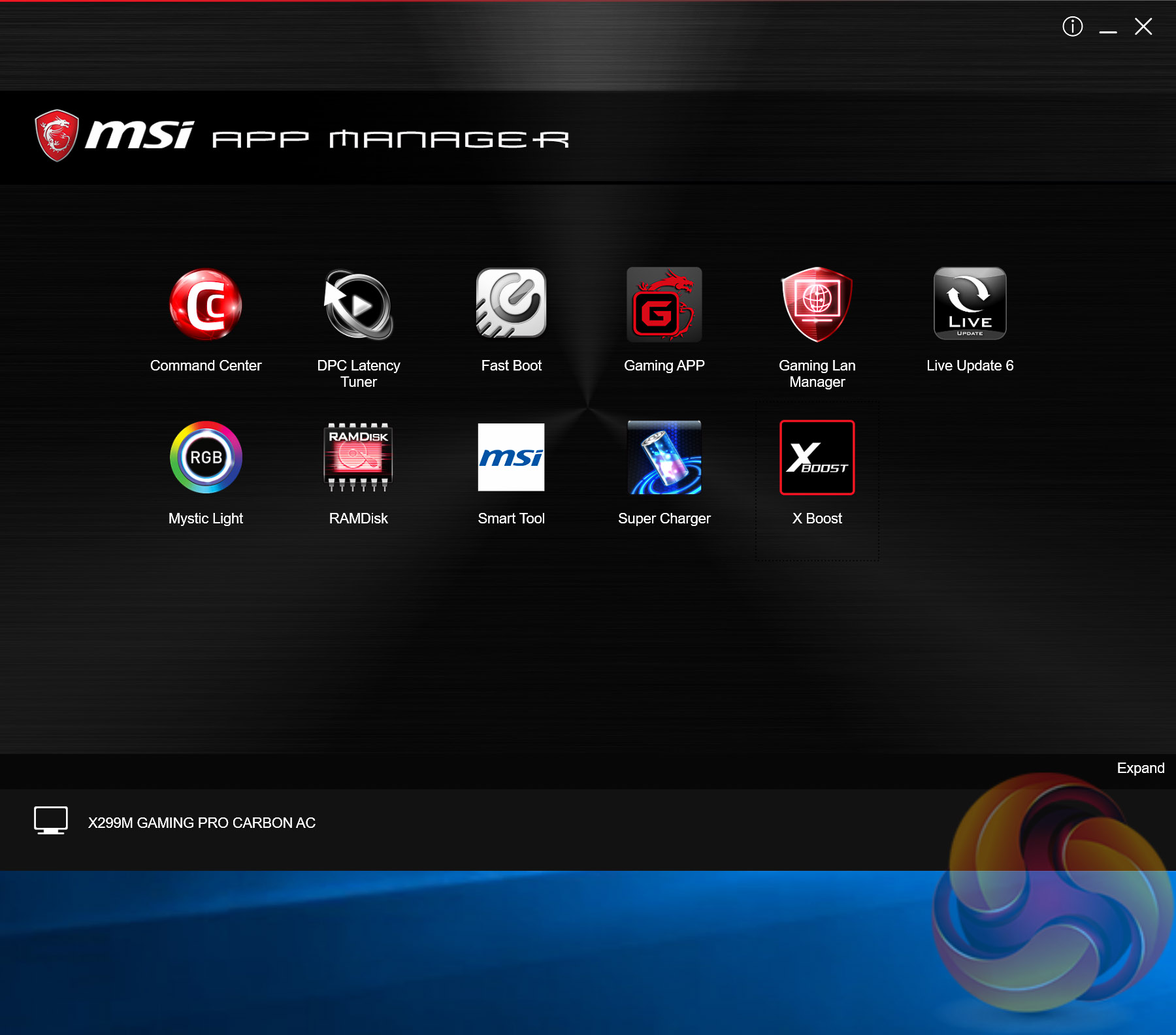Open Mystic Light RGB icon
The width and height of the screenshot is (1176, 1035).
(206, 457)
